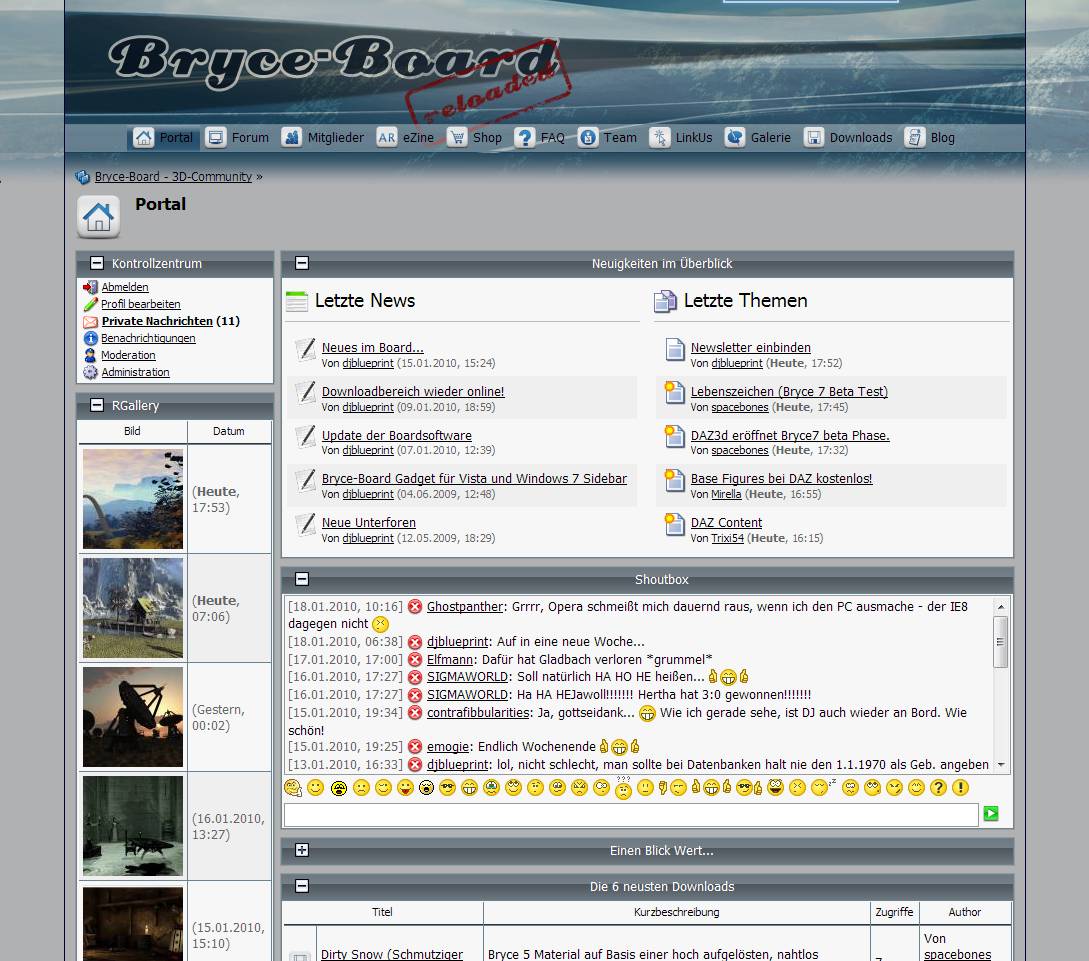Screen dimensions: 1089x961
Task: Insert the exclamation mark smiley
Action: click(x=960, y=787)
